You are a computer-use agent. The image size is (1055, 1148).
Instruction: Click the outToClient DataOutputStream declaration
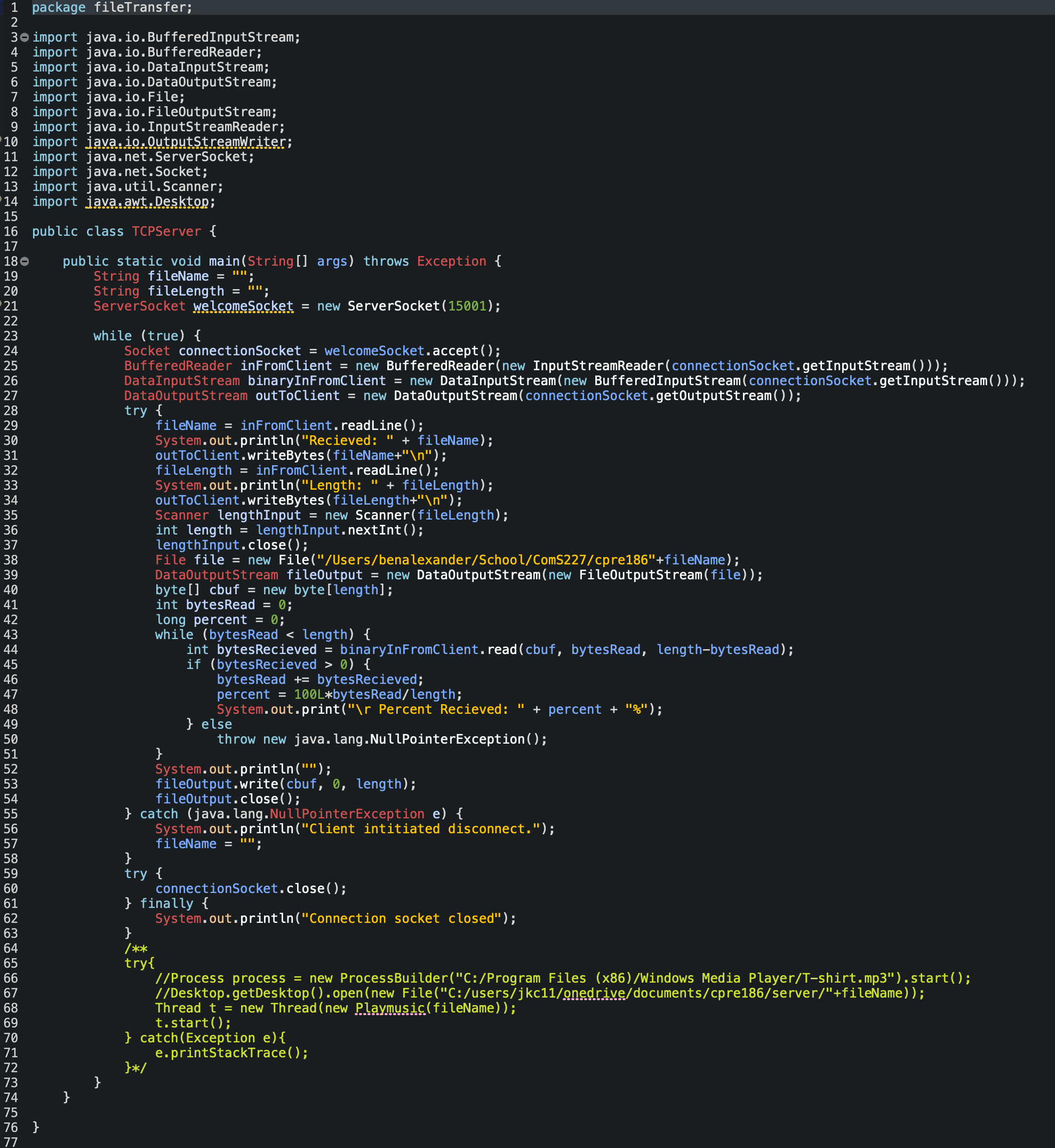click(x=463, y=396)
